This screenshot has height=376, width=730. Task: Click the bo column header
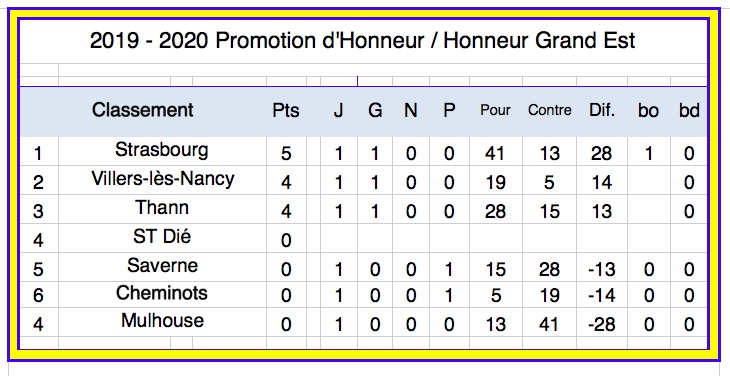648,111
